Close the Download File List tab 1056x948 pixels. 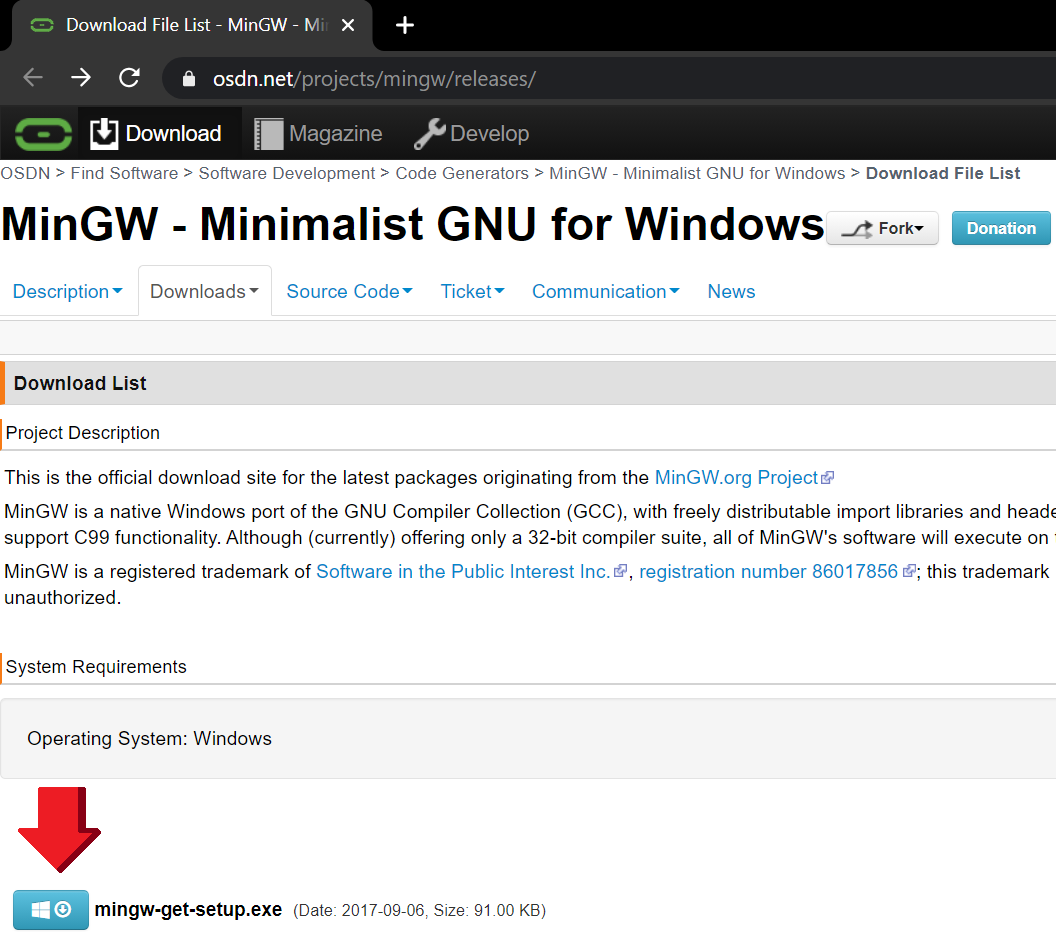[348, 26]
